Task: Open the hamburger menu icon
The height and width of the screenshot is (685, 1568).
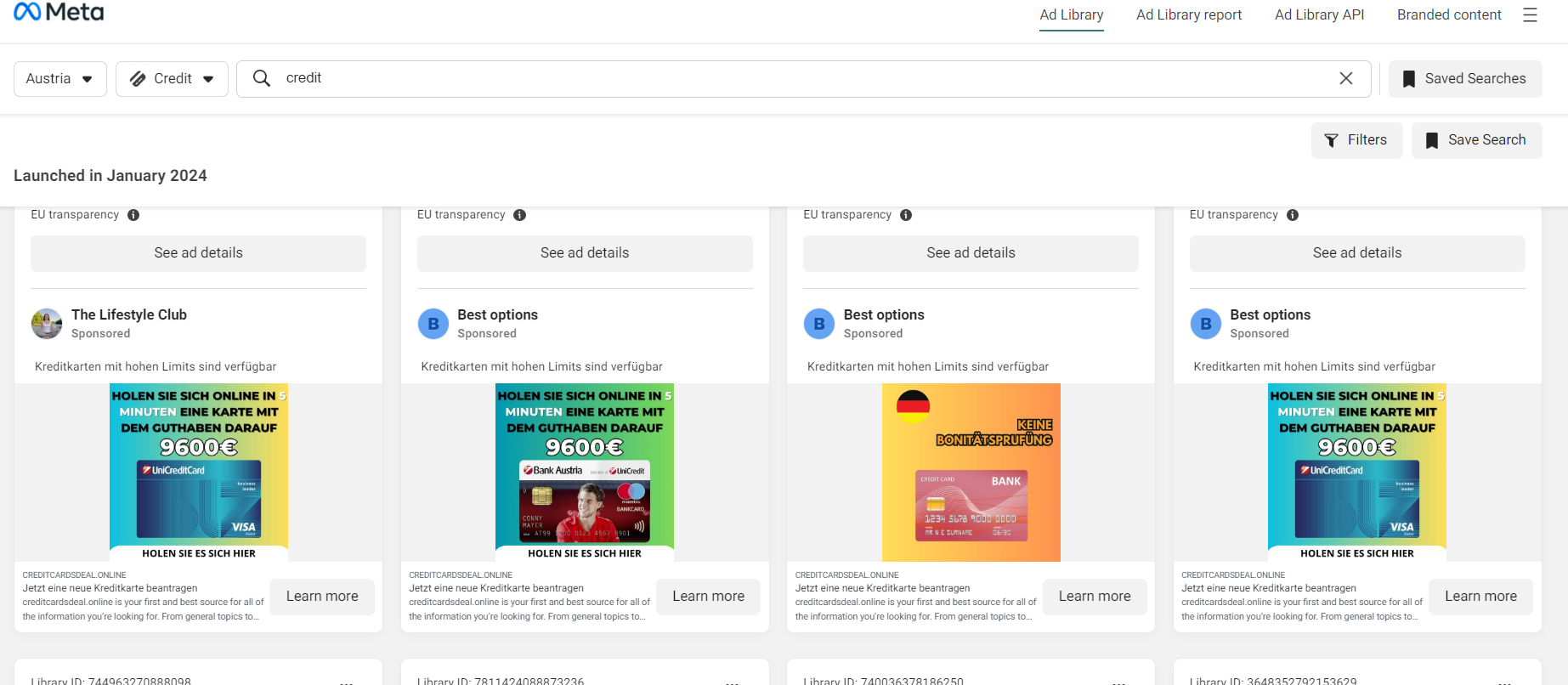Action: coord(1530,15)
